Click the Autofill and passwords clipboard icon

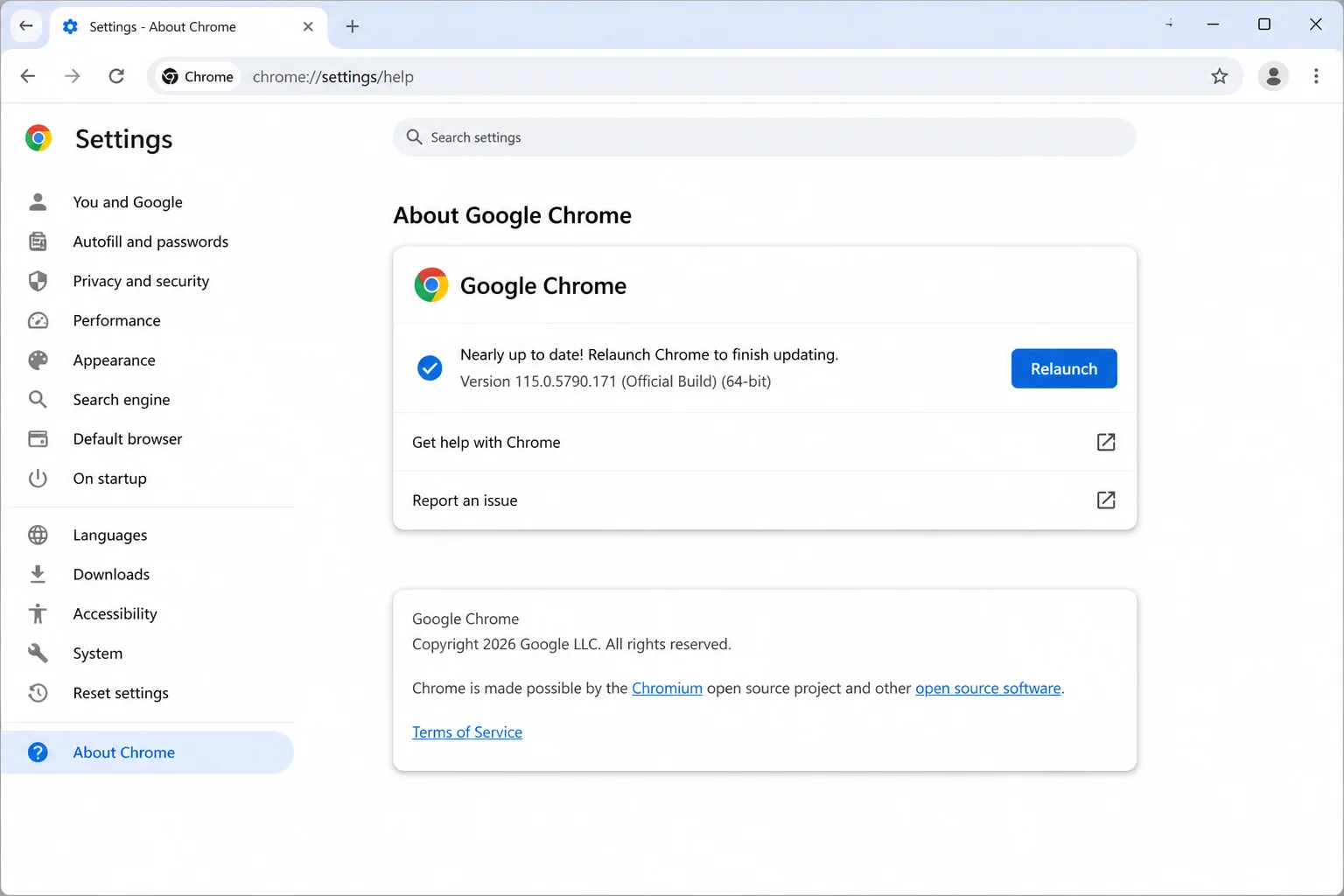pyautogui.click(x=38, y=241)
